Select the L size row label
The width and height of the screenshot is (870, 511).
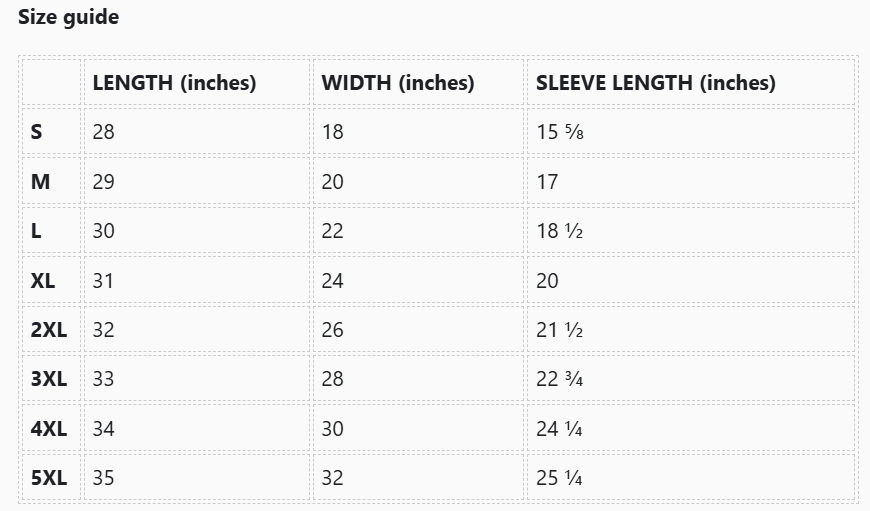36,231
